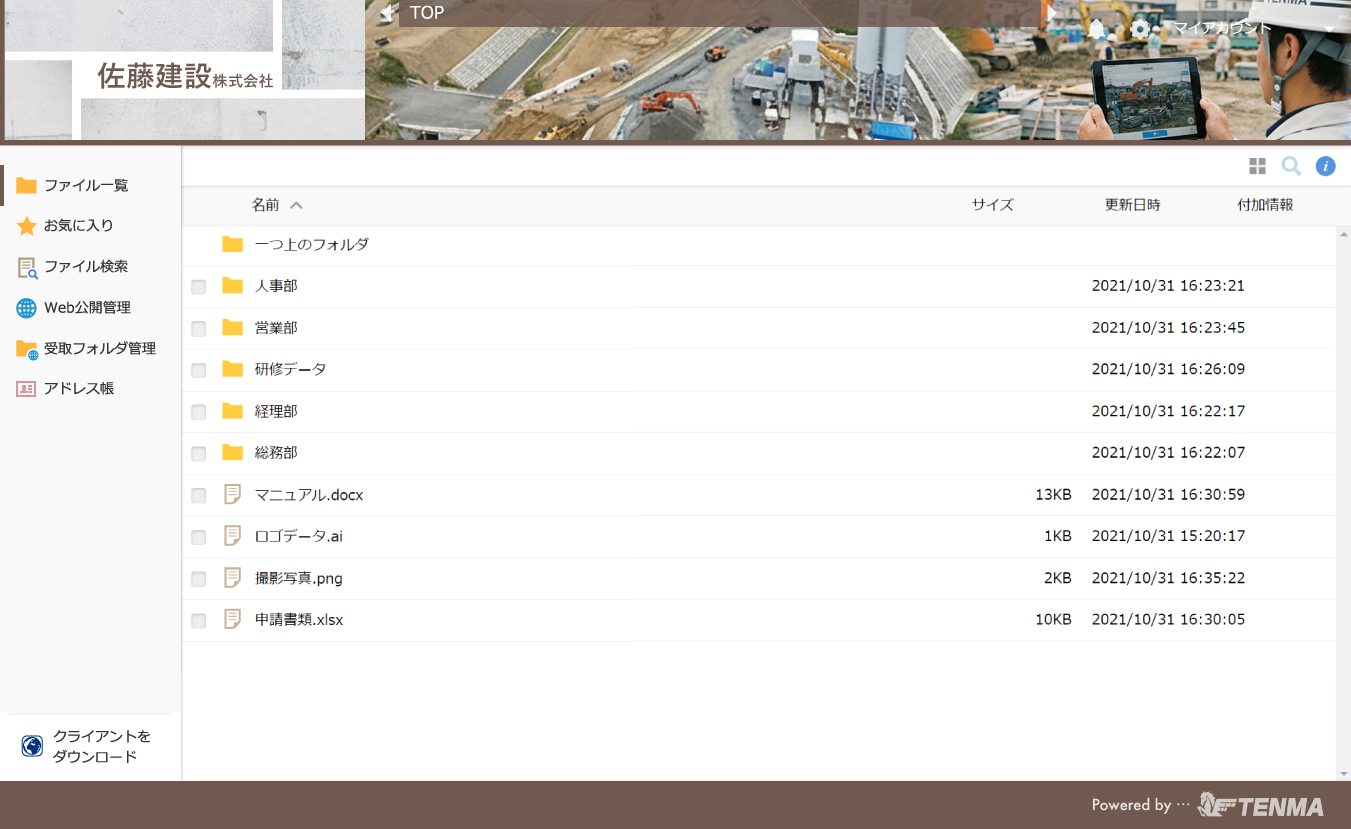Expand the マイアカウント dropdown menu
Image resolution: width=1351 pixels, height=829 pixels.
click(x=1328, y=28)
